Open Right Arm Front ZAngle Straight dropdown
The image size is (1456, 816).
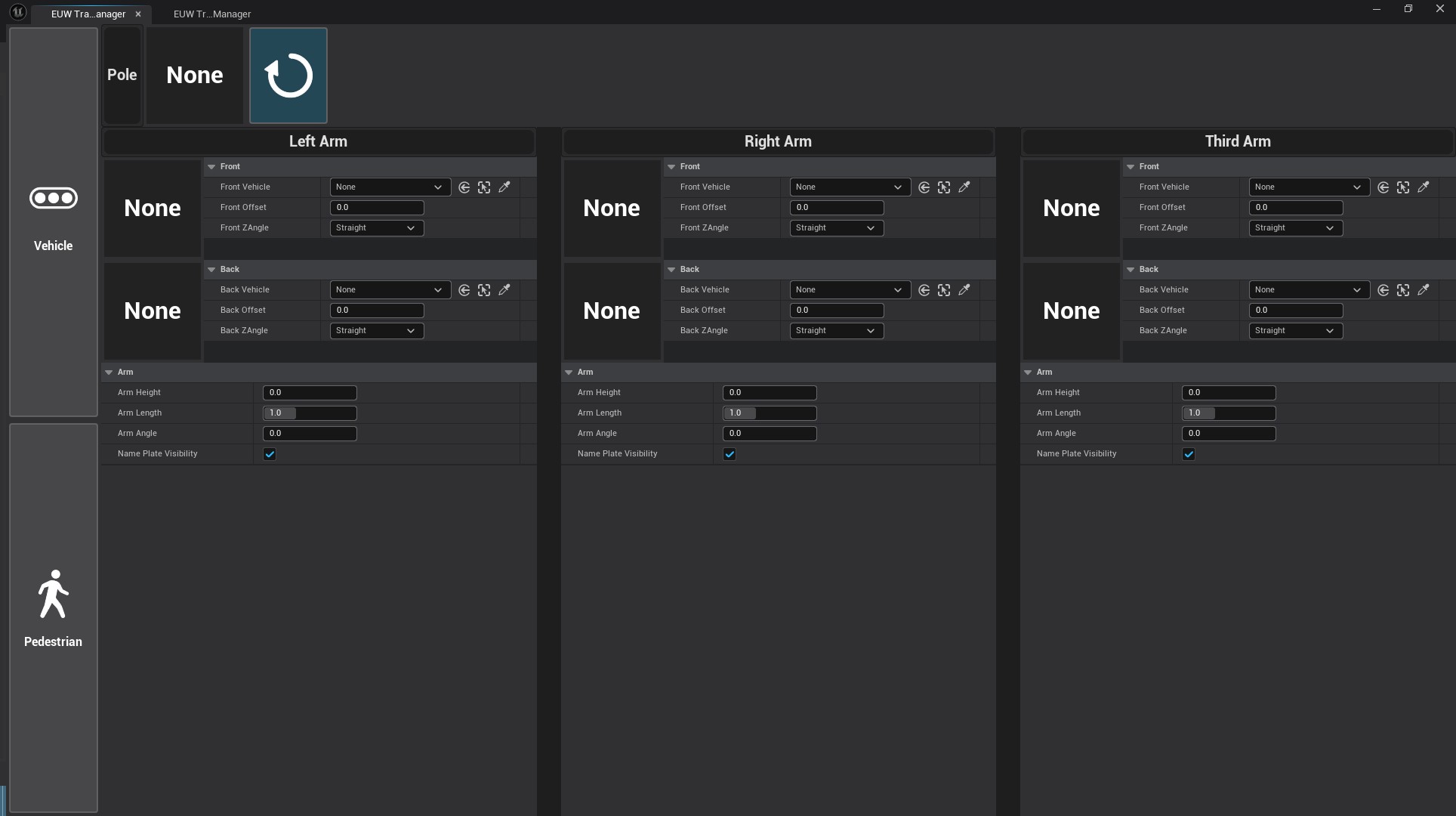(x=836, y=228)
